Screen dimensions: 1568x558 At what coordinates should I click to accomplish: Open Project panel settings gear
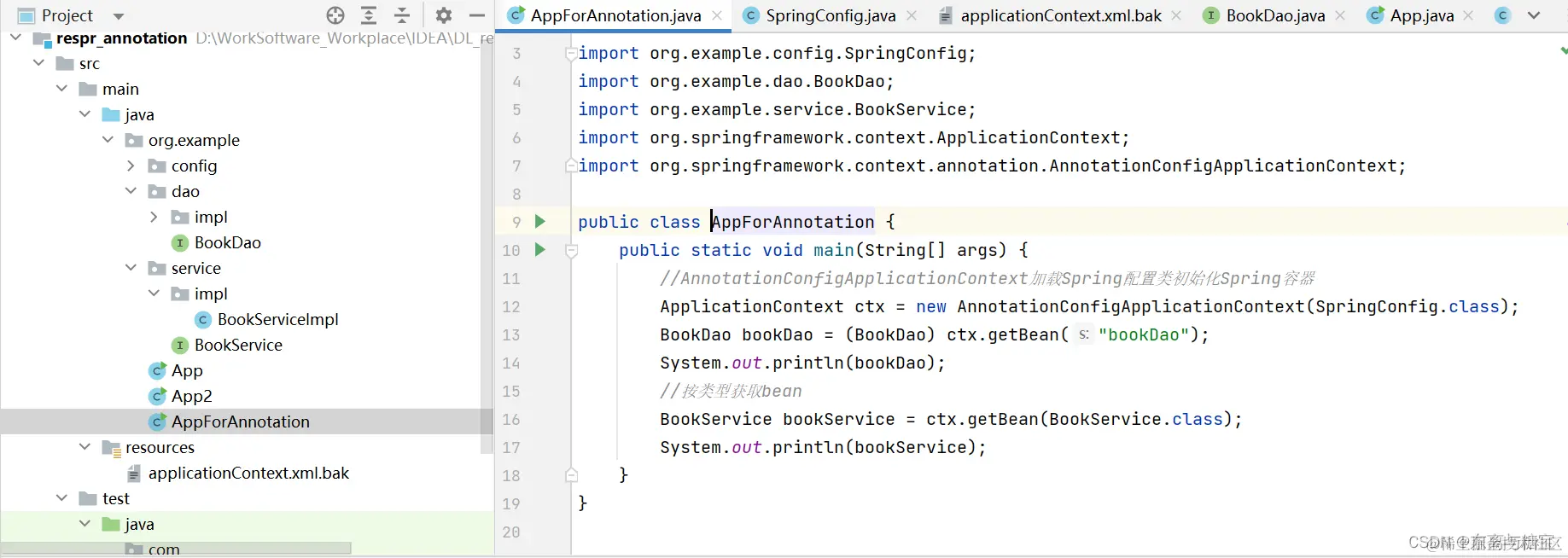pos(444,15)
